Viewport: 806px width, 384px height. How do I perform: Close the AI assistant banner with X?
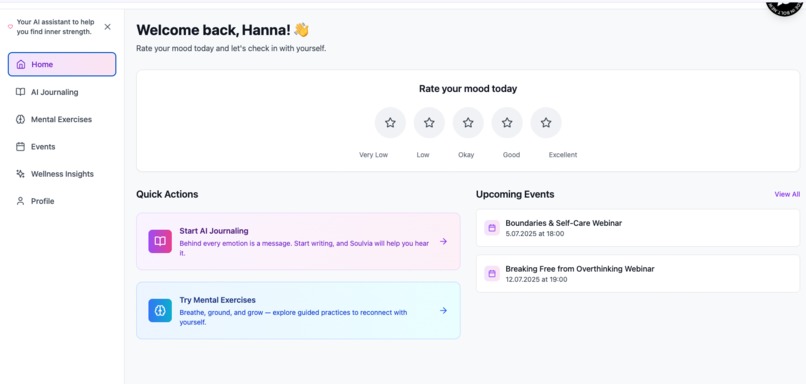[107, 27]
